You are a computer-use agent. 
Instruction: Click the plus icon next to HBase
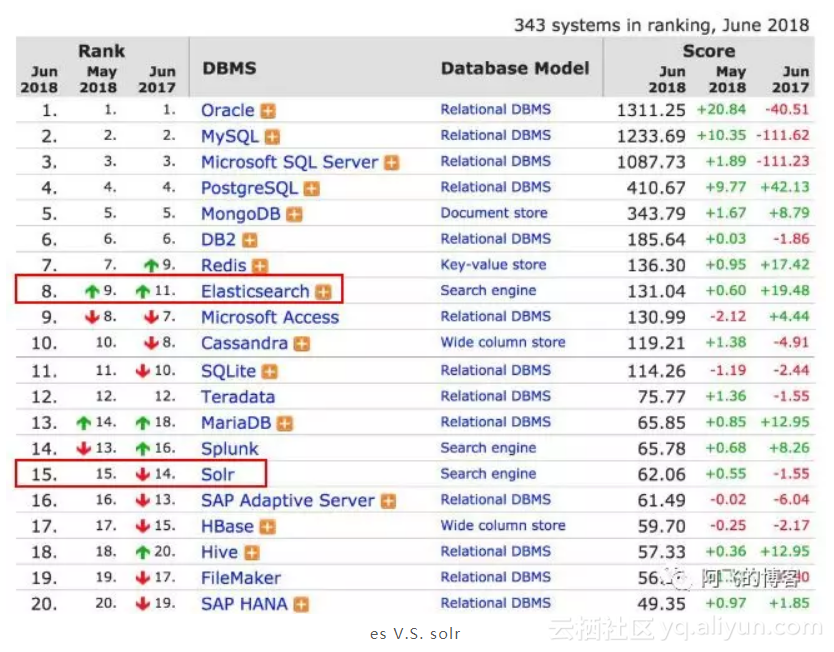click(268, 527)
